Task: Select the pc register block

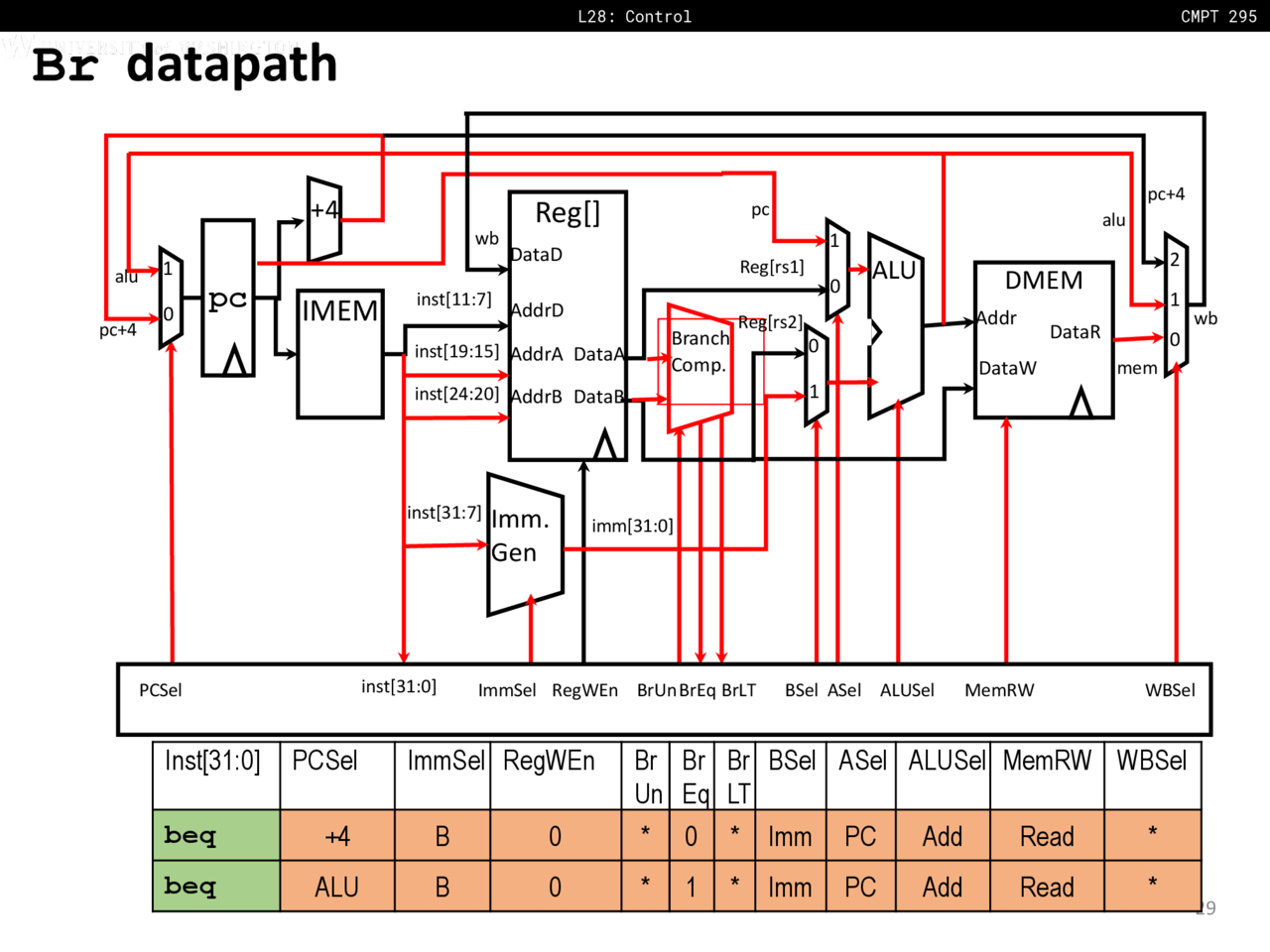Action: (227, 298)
